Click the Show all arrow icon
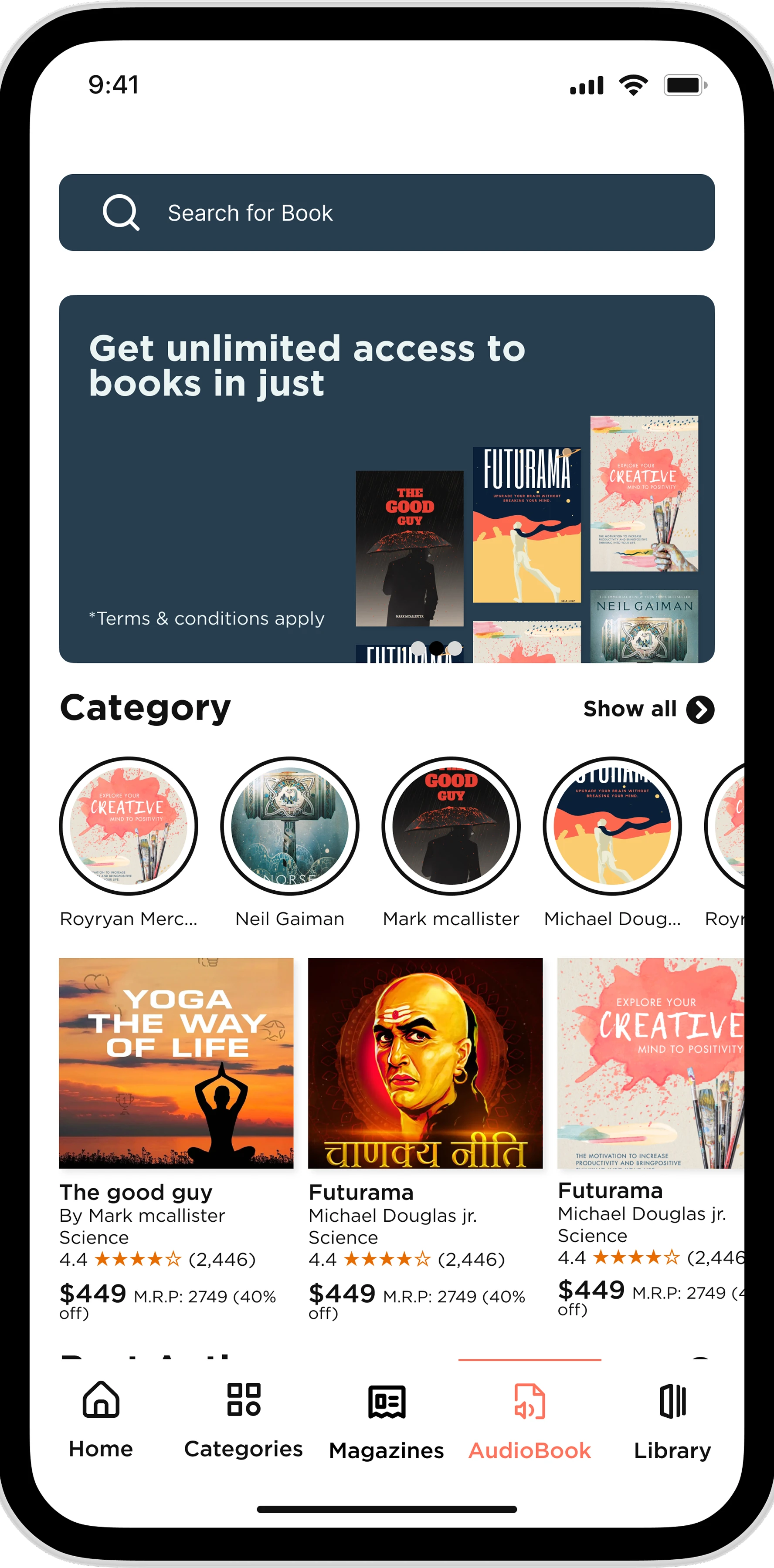Screen dimensions: 774x1568 click(700, 709)
